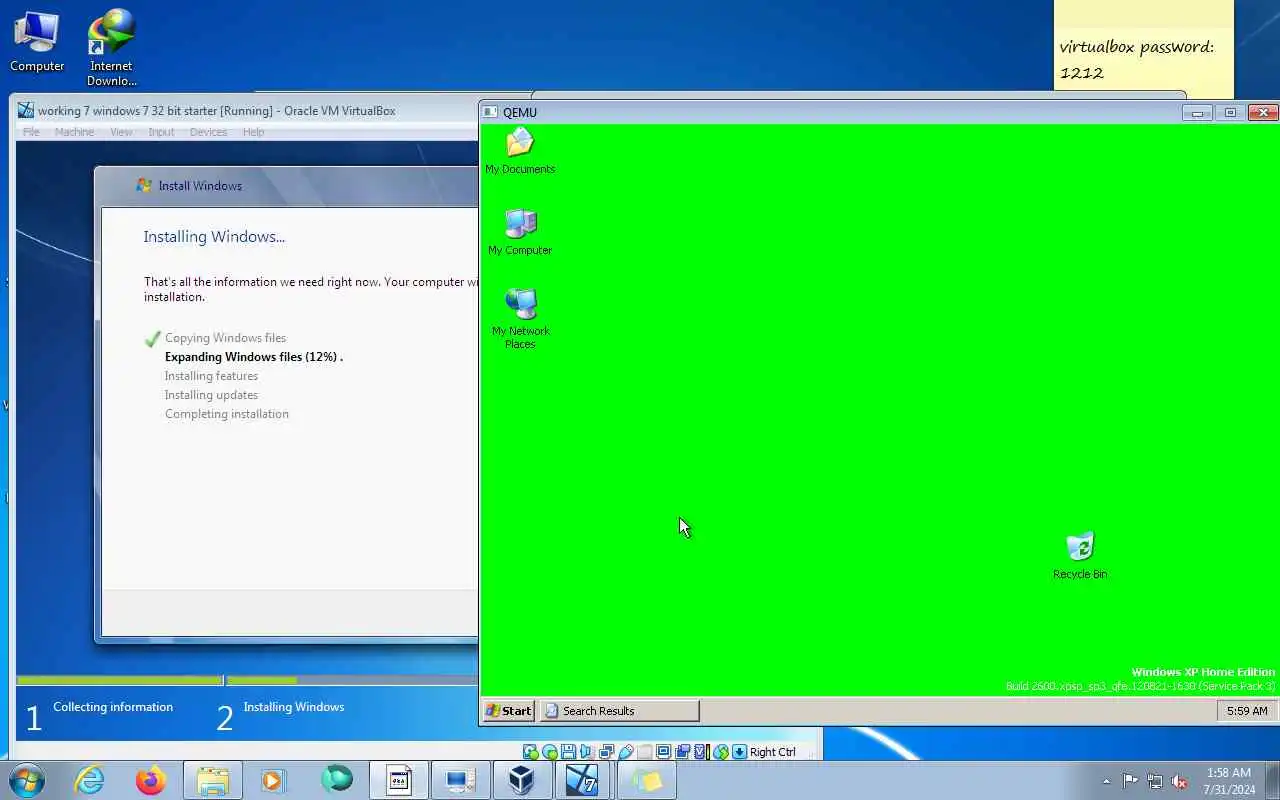
Task: Open Internet Download Manager desktop shortcut
Action: (x=111, y=48)
